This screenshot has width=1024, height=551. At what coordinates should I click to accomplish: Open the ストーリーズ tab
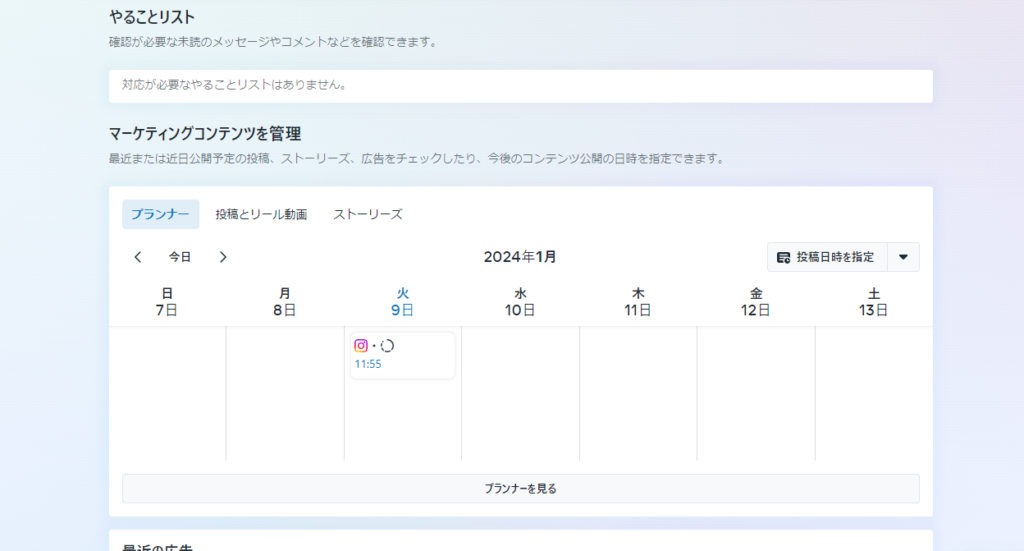pos(368,214)
